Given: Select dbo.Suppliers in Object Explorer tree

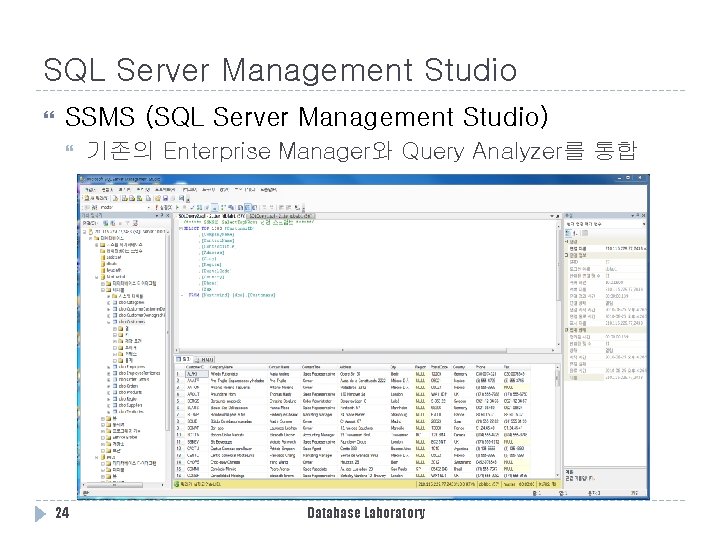Looking at the screenshot, I should [130, 405].
